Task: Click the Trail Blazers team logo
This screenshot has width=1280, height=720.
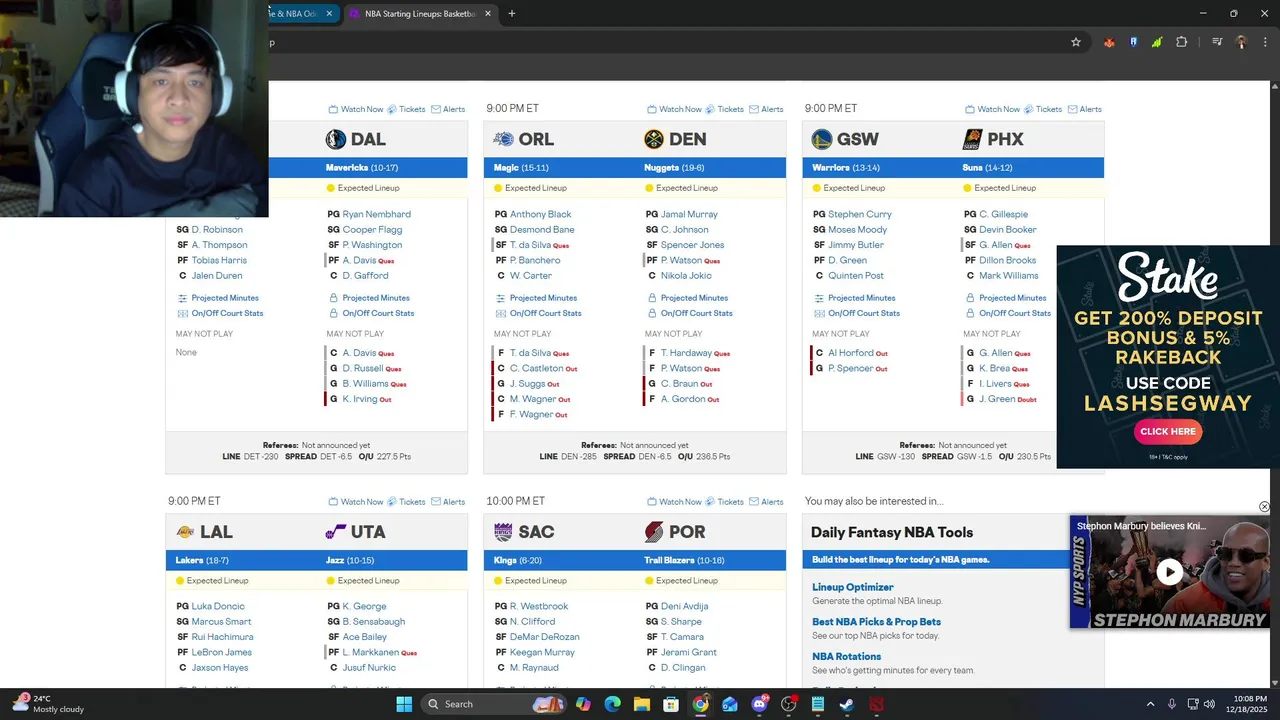Action: coord(654,532)
